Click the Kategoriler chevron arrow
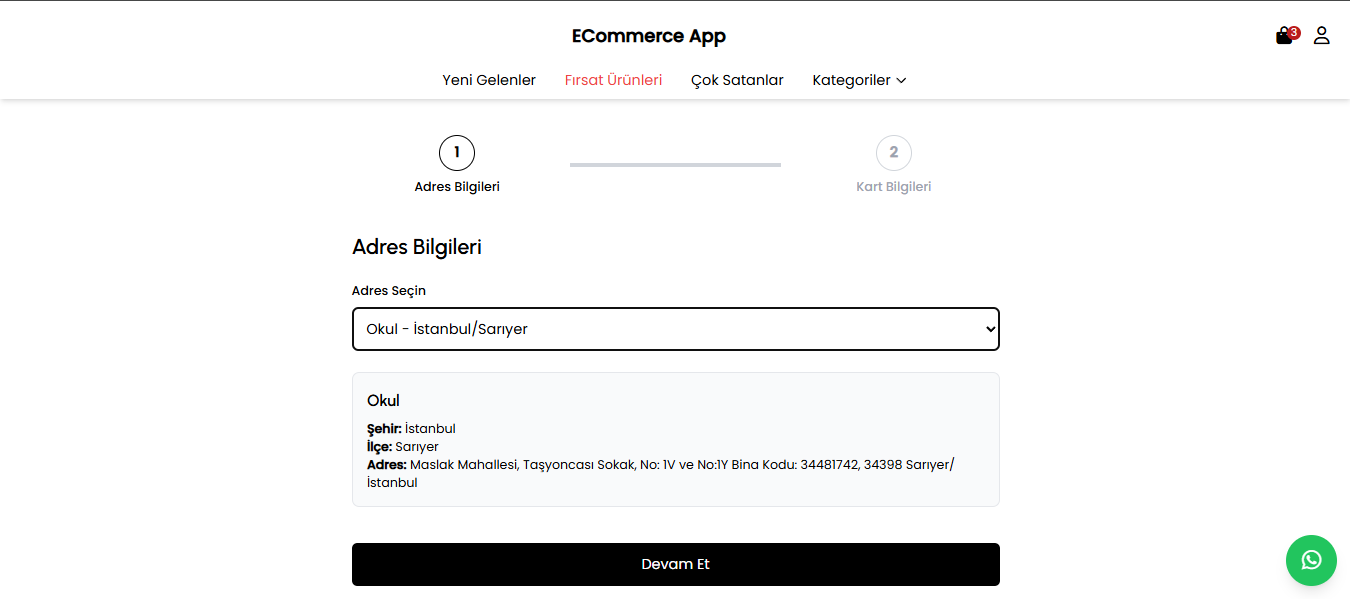The image size is (1350, 599). point(901,80)
